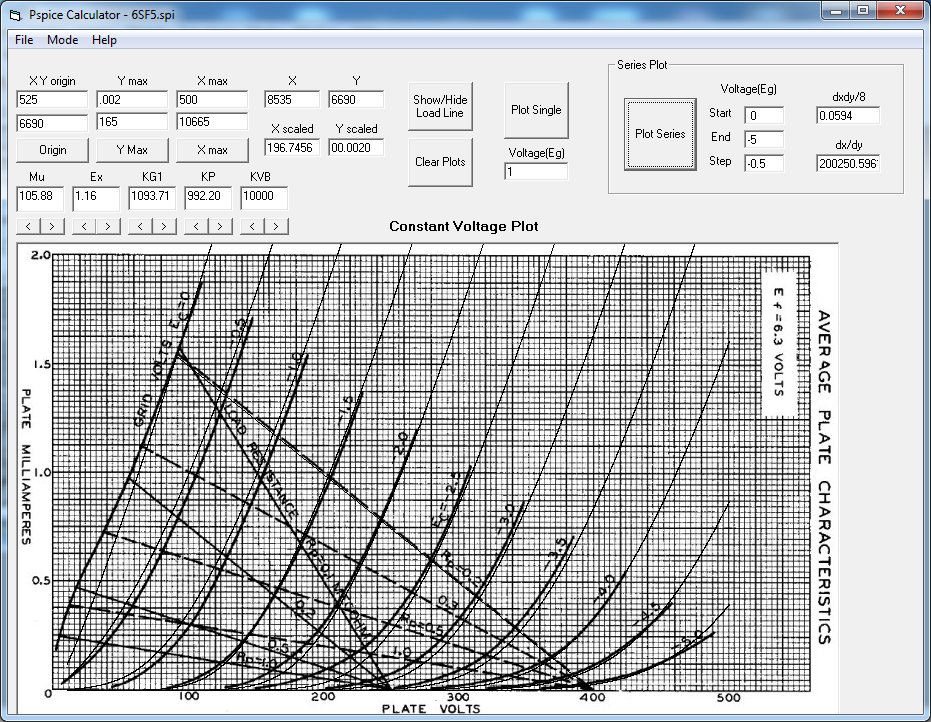
Task: Open the Mode menu
Action: 62,40
